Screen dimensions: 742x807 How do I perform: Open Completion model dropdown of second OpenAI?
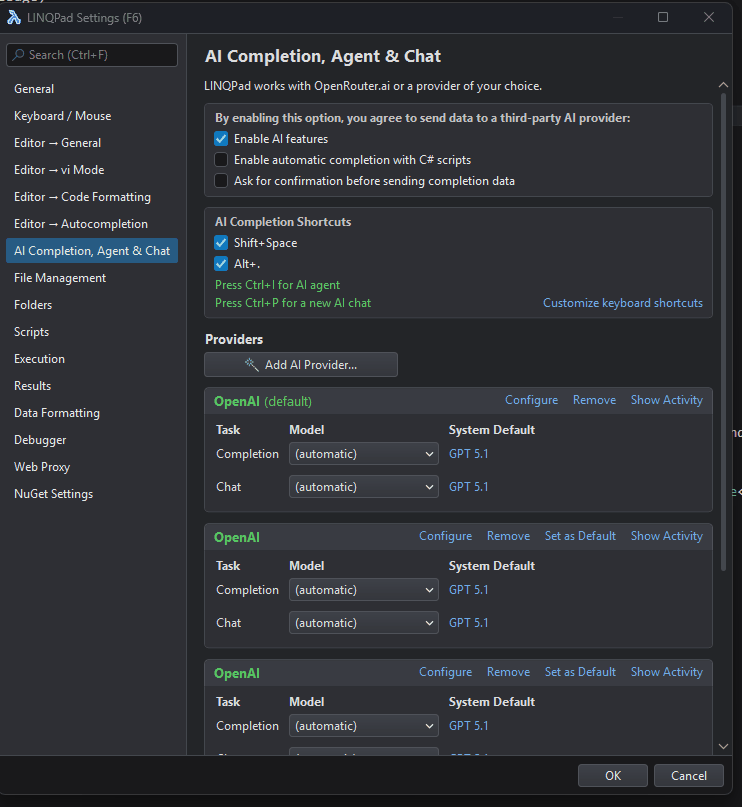pyautogui.click(x=364, y=590)
